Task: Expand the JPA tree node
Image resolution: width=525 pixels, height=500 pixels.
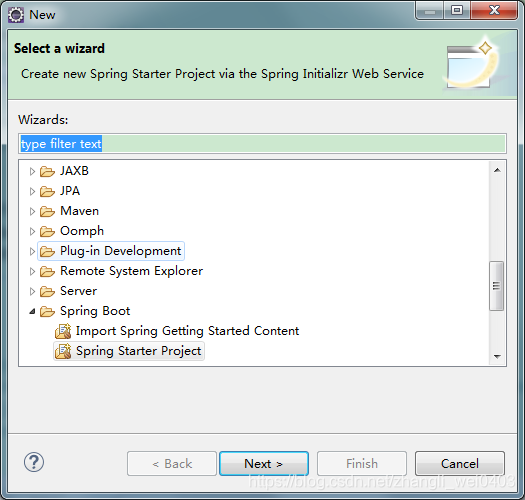Action: [x=32, y=192]
